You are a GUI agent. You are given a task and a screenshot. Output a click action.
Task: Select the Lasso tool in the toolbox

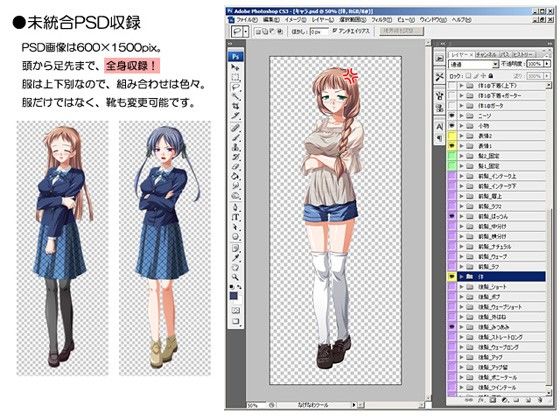[235, 86]
